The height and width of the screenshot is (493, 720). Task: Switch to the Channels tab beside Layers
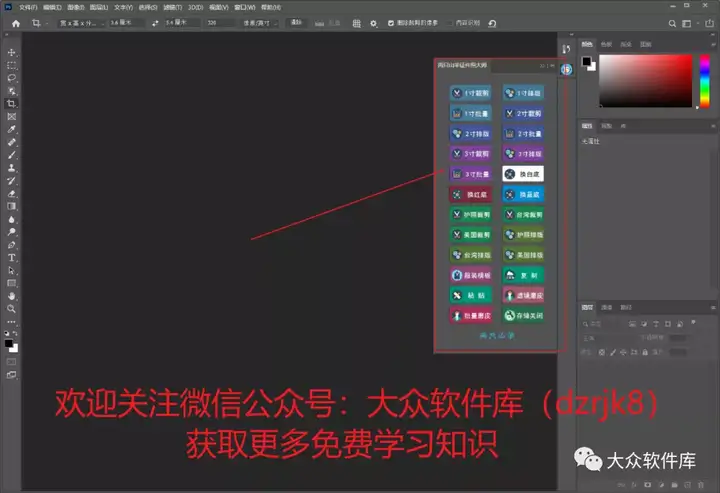(607, 308)
